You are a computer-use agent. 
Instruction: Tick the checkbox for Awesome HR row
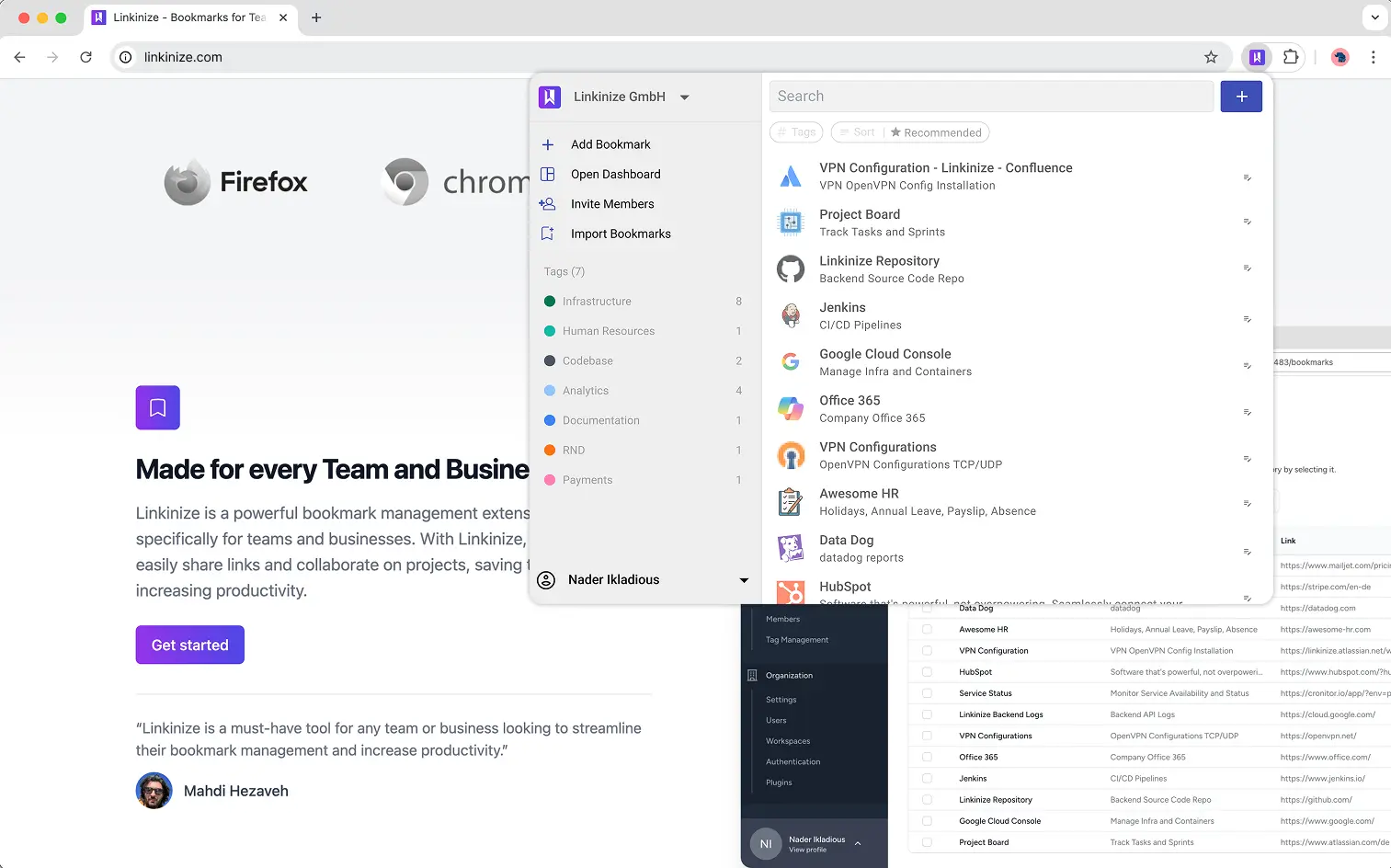coord(927,630)
